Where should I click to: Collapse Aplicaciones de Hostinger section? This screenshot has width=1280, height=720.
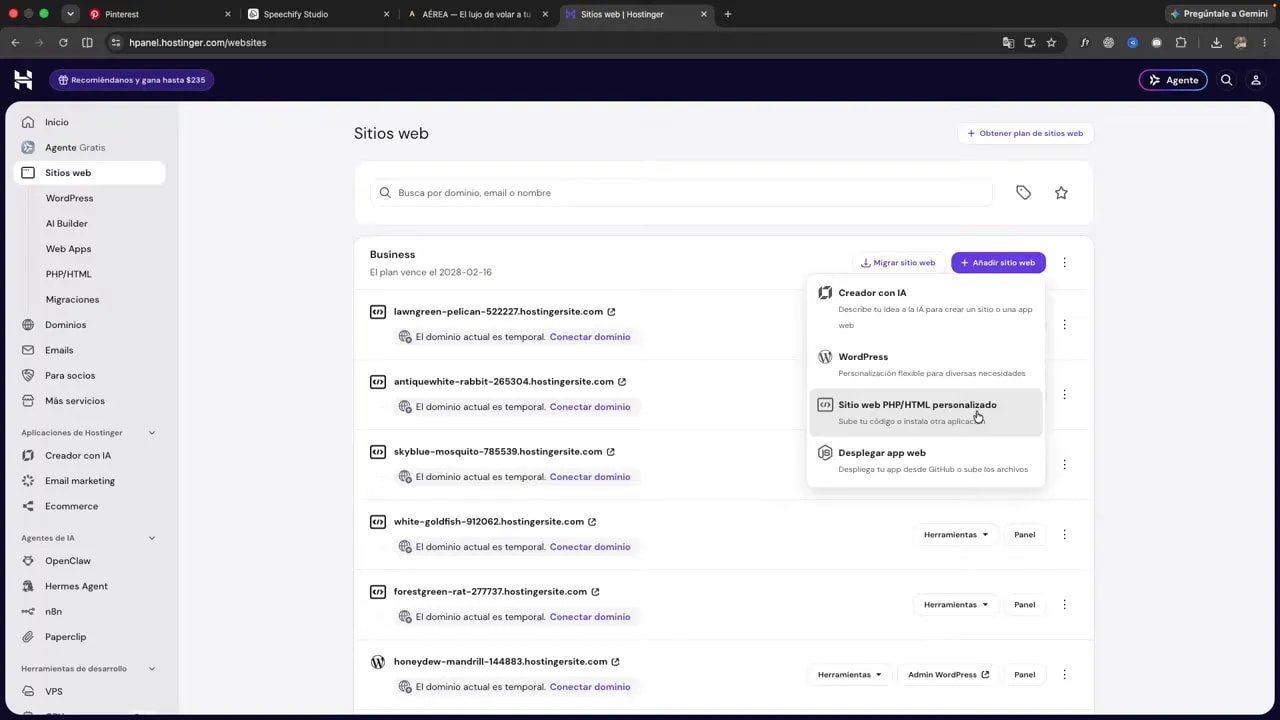click(x=152, y=433)
